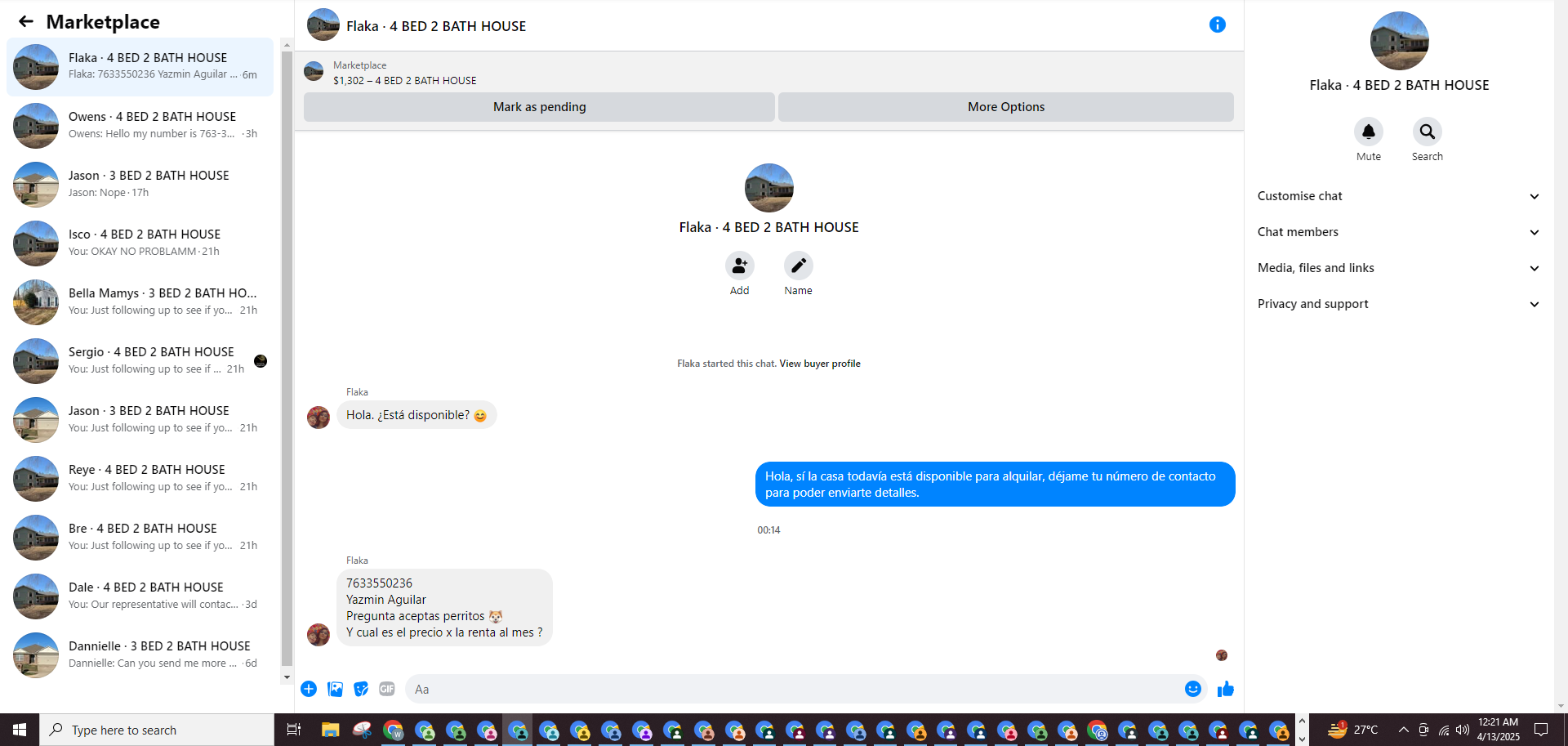Click the scroll-up arrow of chat list
1568x746 pixels.
(287, 44)
